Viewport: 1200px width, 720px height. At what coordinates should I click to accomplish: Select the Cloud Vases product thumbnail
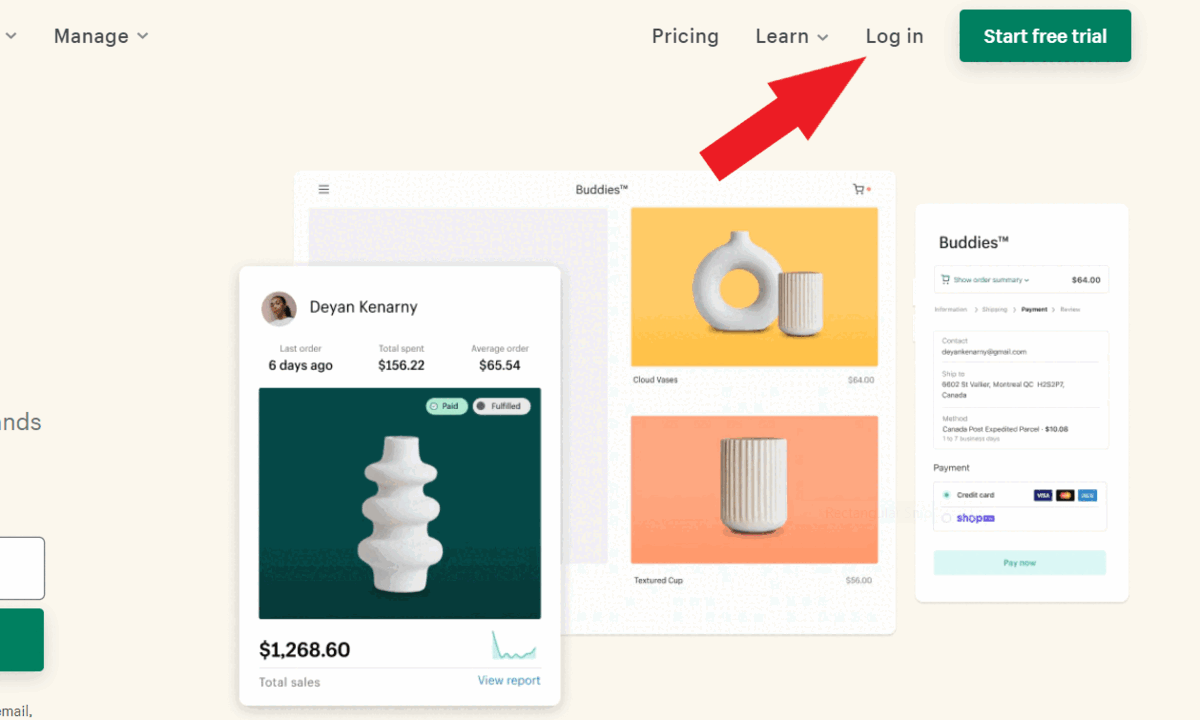(754, 287)
